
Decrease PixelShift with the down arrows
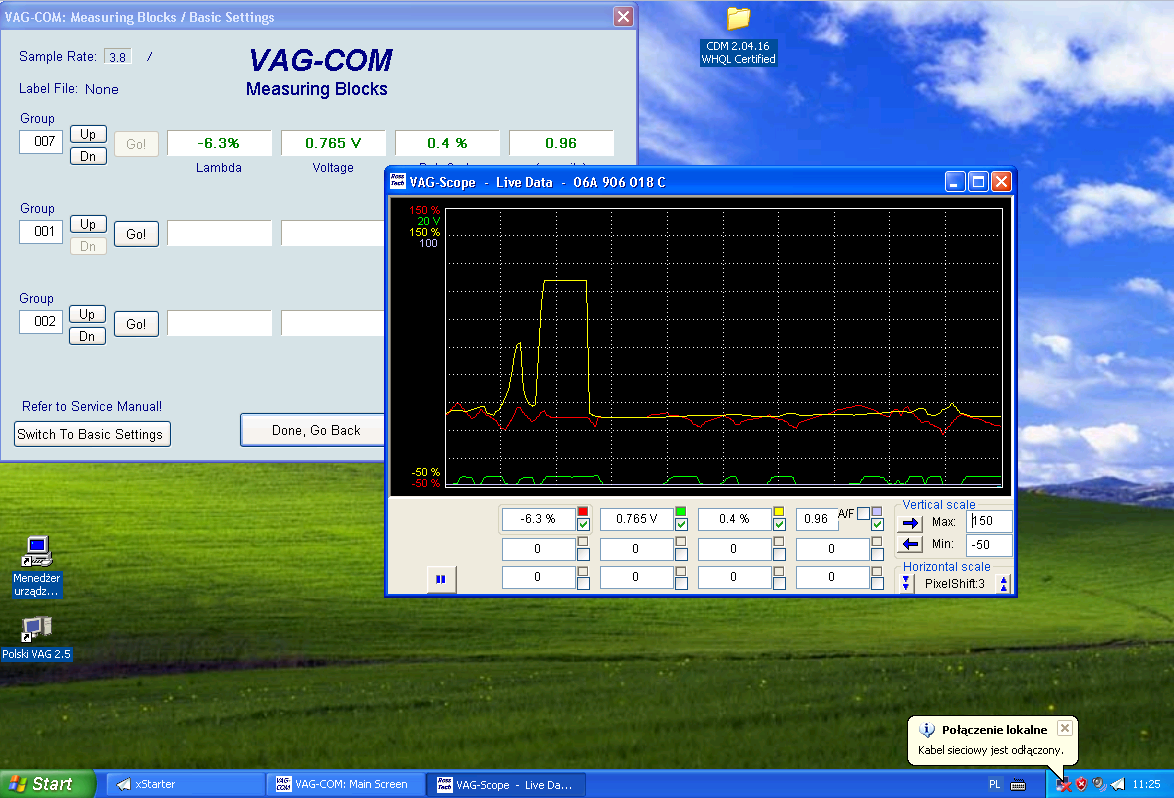pyautogui.click(x=906, y=583)
